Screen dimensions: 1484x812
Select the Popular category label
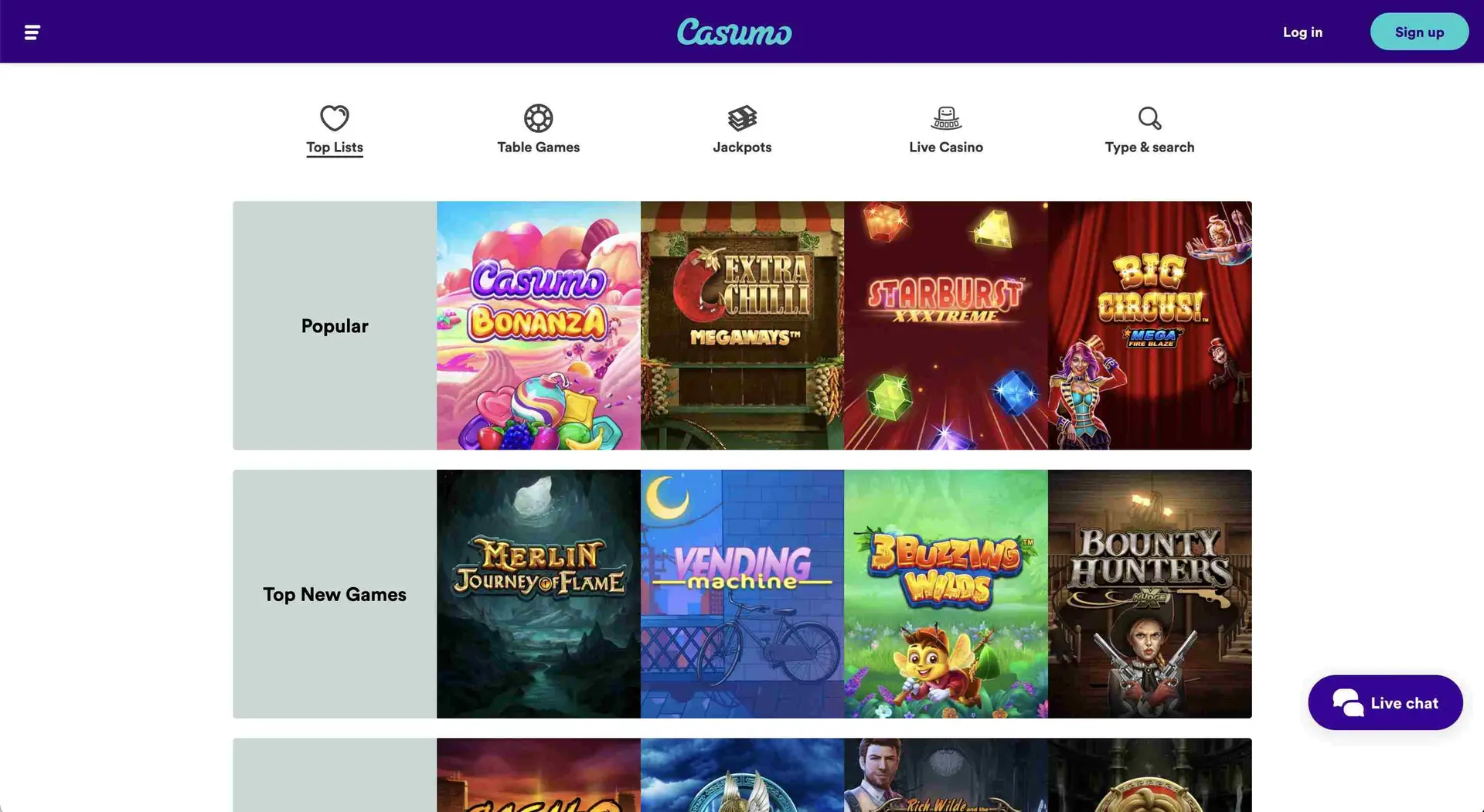tap(334, 325)
